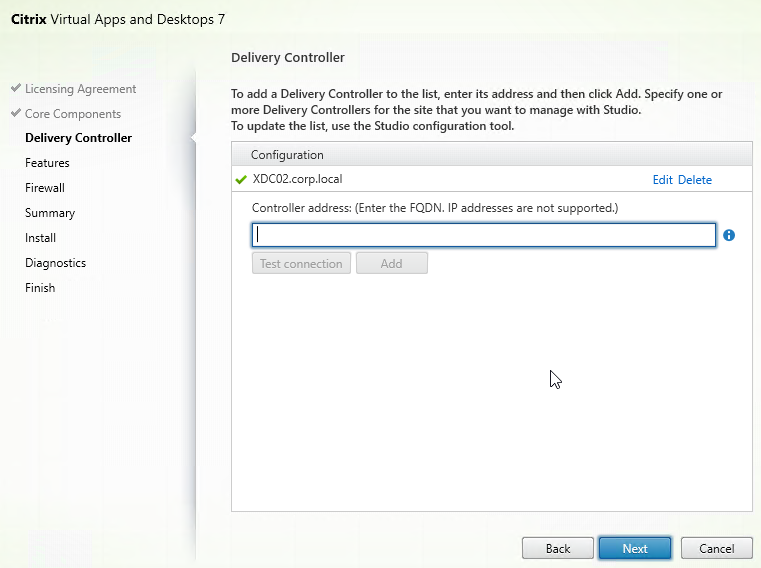This screenshot has width=761, height=568.
Task: Select the Diagnostics step in sidebar
Action: pos(55,263)
